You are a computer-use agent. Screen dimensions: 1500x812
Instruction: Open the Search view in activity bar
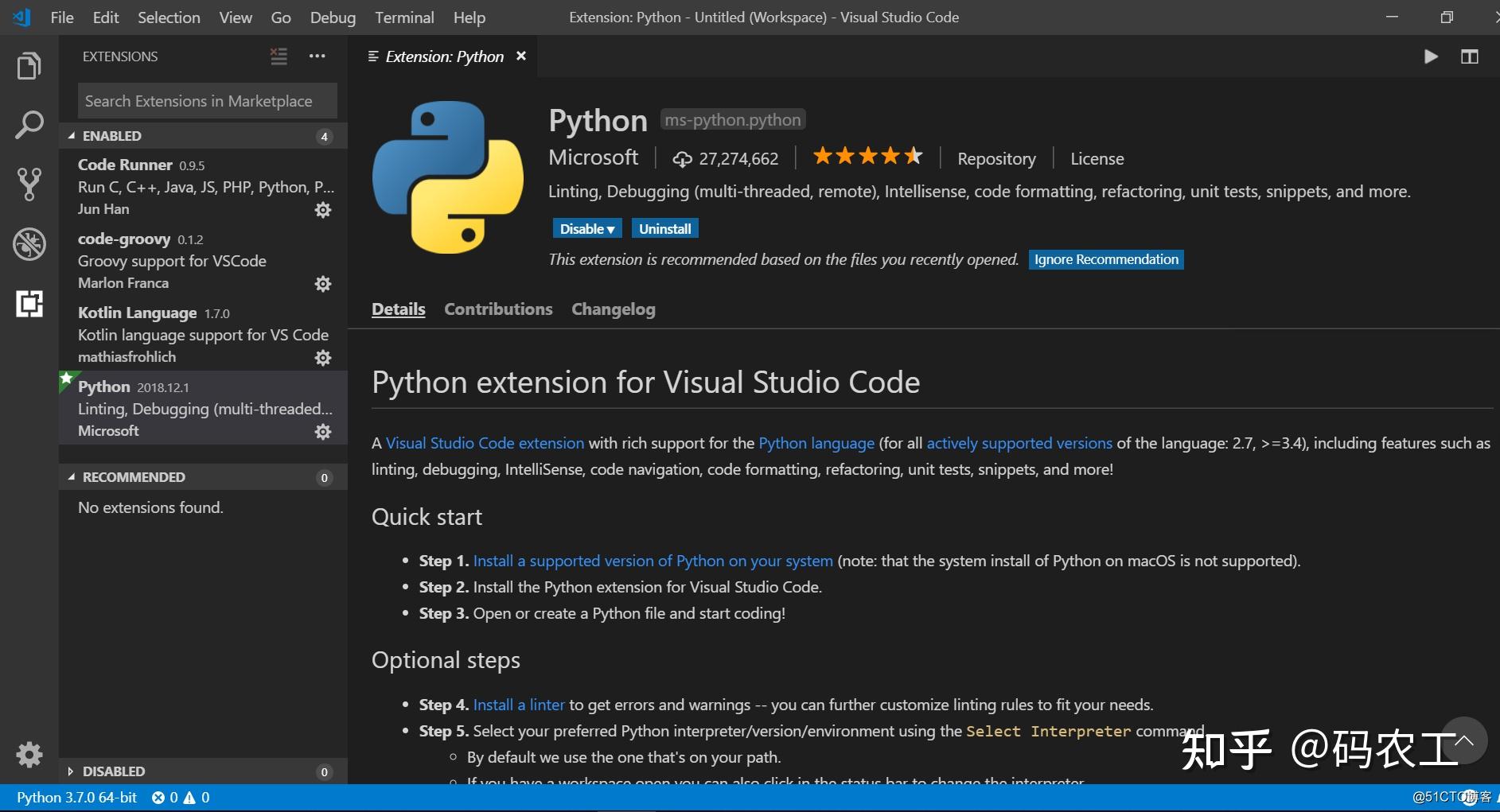coord(29,125)
